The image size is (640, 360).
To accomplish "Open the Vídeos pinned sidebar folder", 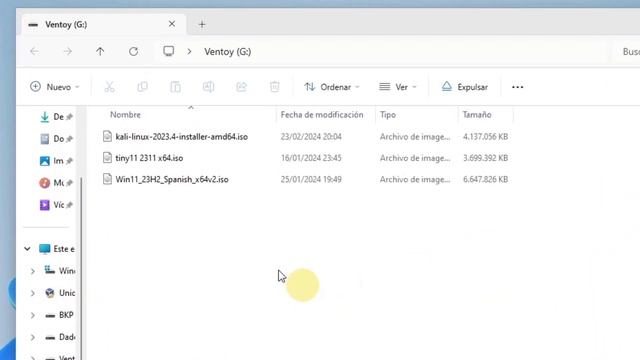I will coord(56,205).
